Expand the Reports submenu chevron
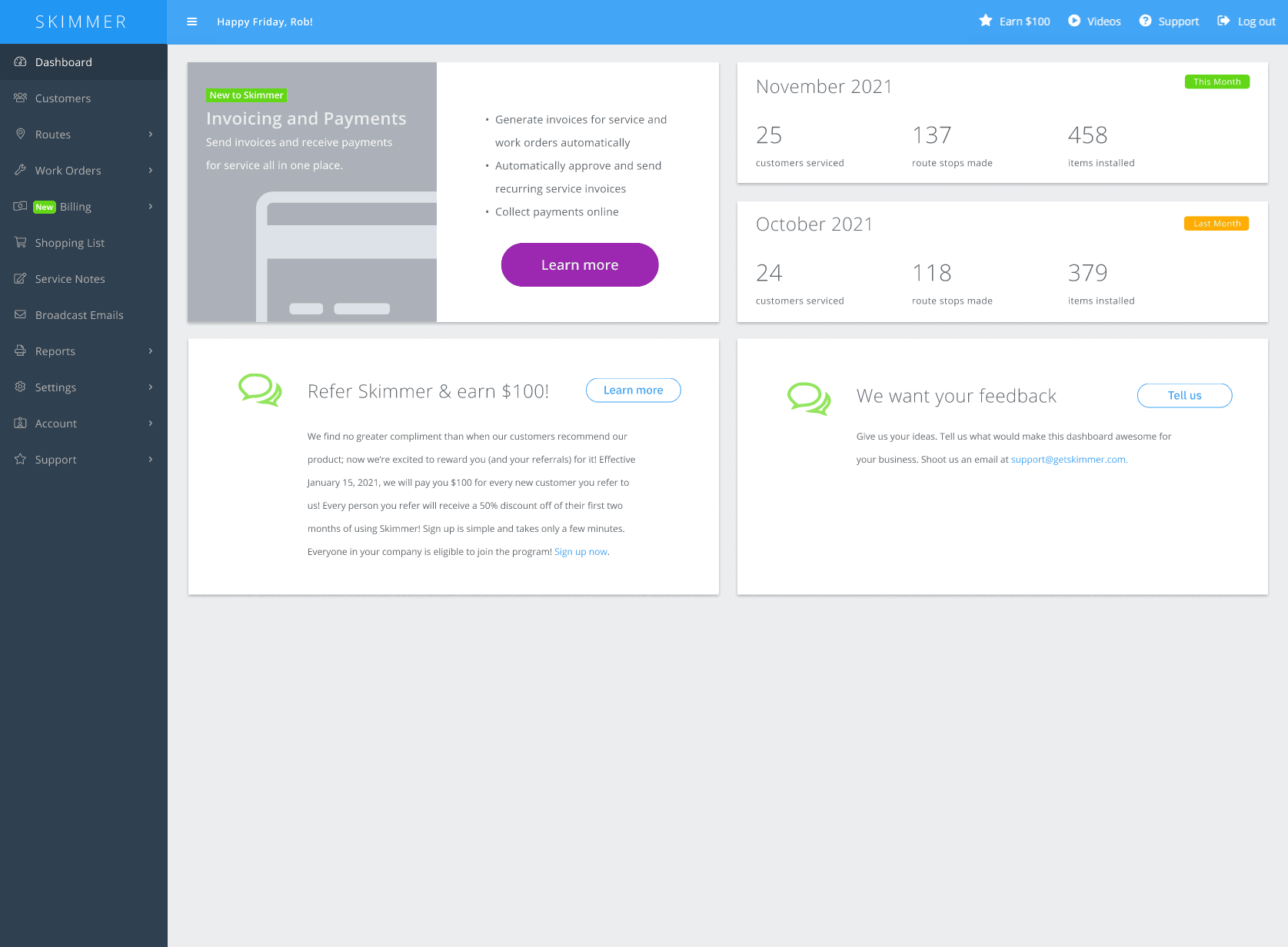1288x947 pixels. coord(149,351)
